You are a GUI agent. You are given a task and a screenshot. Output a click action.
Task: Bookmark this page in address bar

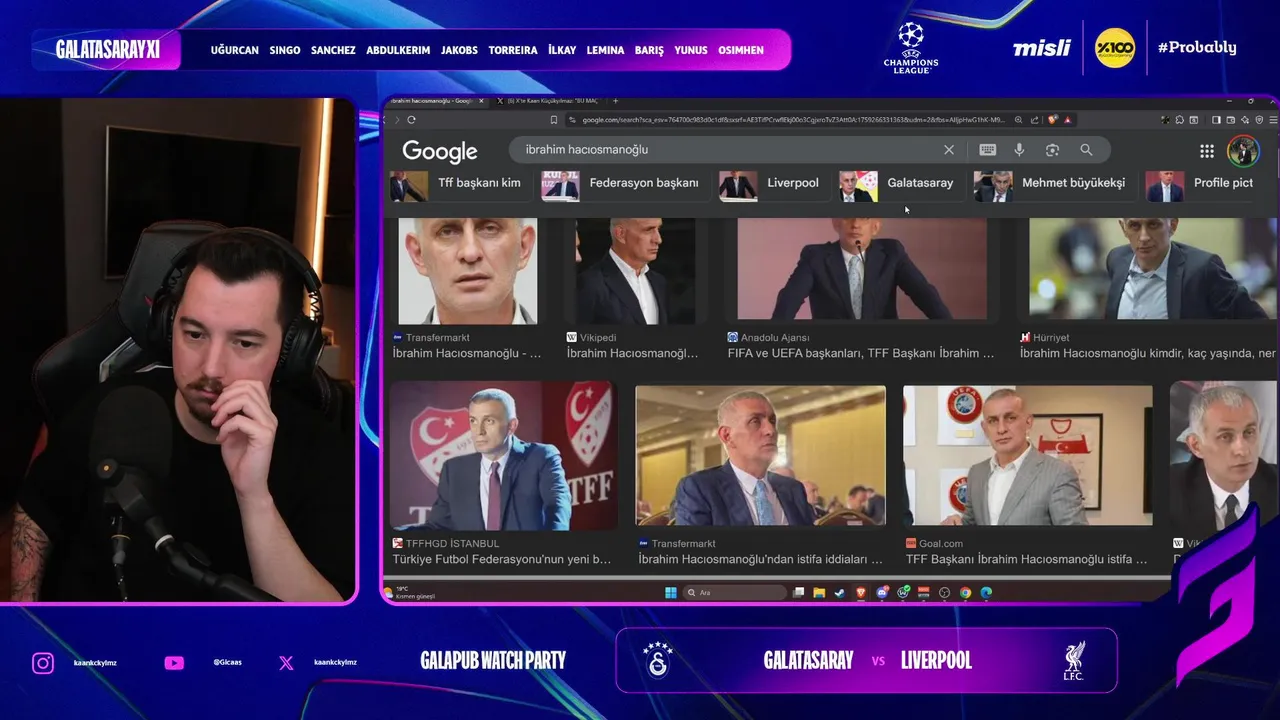553,119
